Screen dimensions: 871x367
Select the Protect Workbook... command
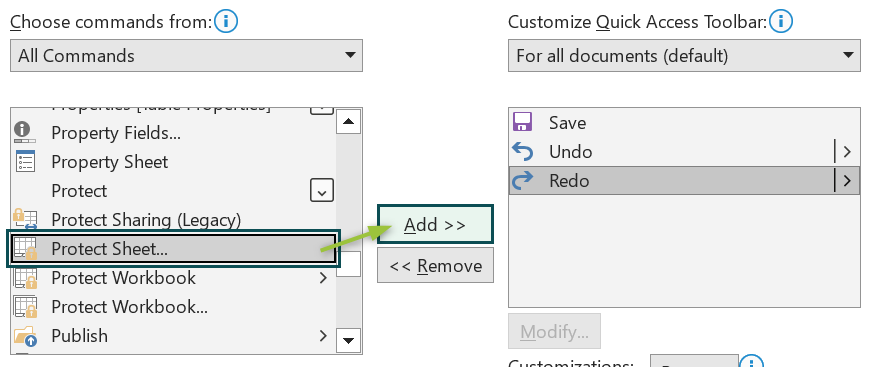[x=173, y=306]
